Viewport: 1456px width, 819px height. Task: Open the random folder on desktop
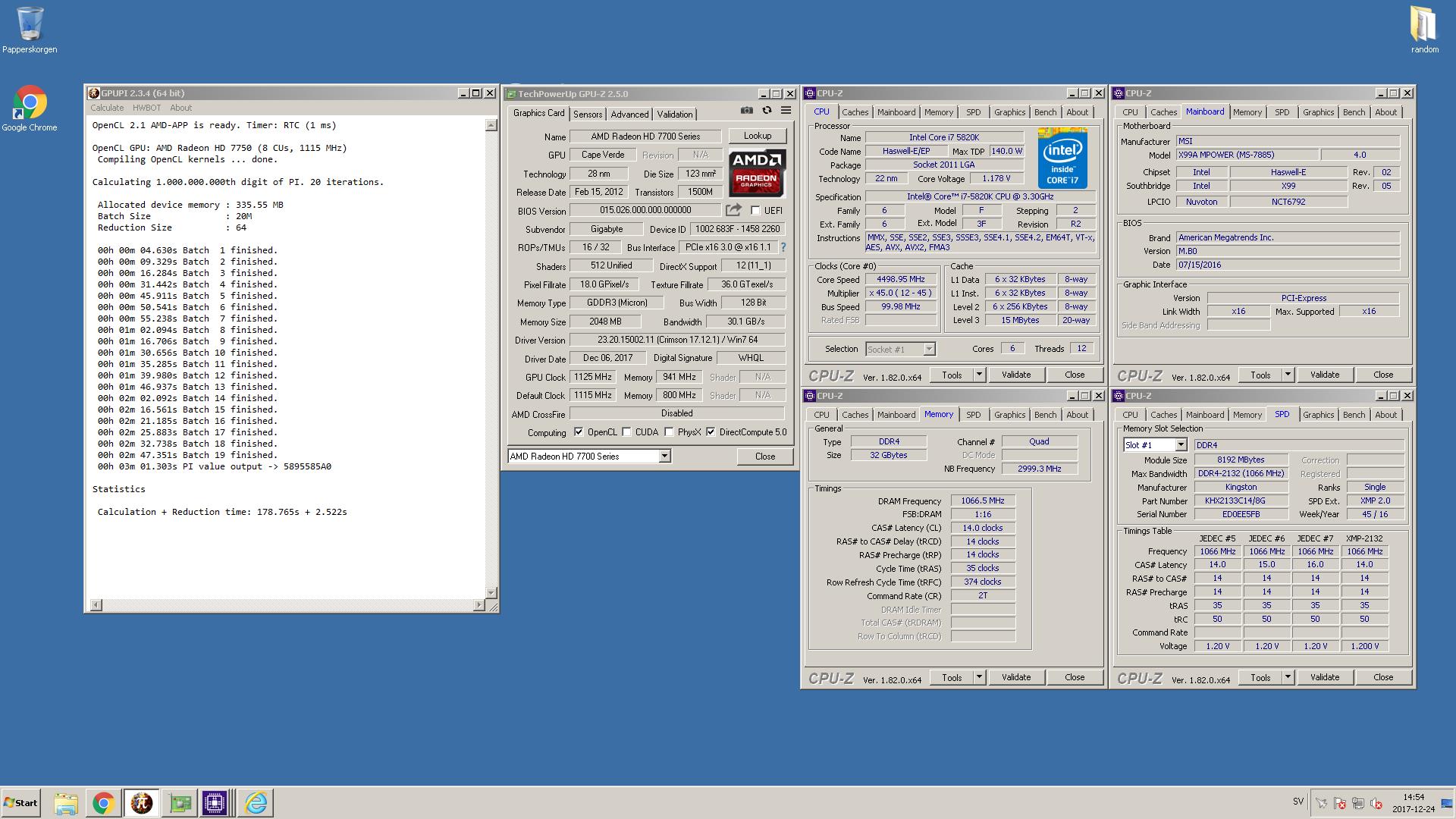point(1424,30)
